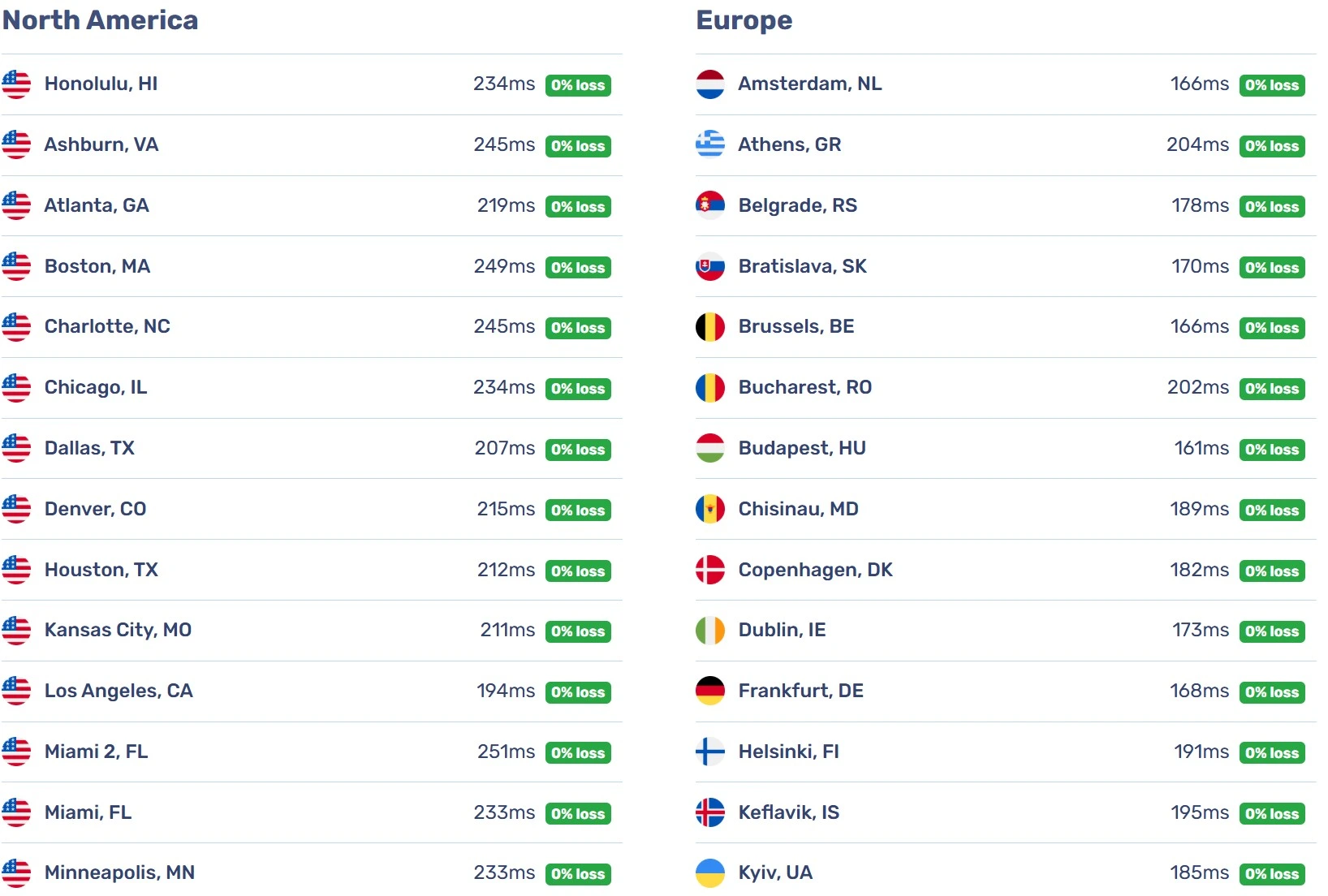Click the Moldovan flag beside Chisinau, MD
1328x896 pixels.
tap(710, 510)
